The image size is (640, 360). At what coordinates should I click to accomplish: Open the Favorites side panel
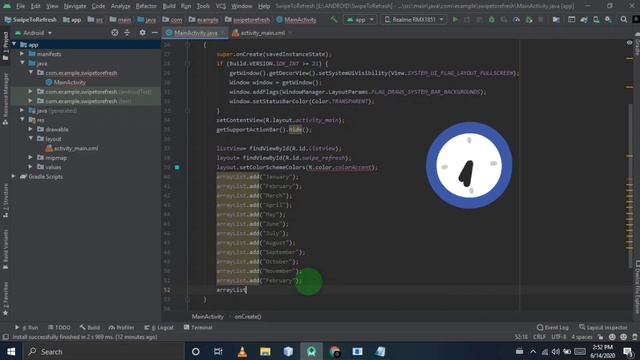tap(5, 298)
